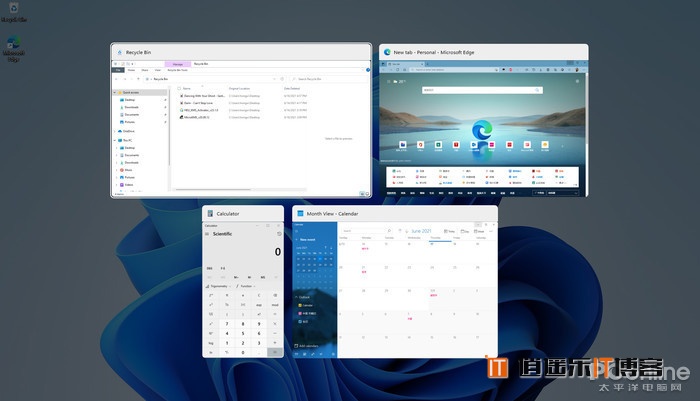Viewport: 700px width, 401px height.
Task: Click the Edge profile avatar icon
Action: tap(577, 70)
